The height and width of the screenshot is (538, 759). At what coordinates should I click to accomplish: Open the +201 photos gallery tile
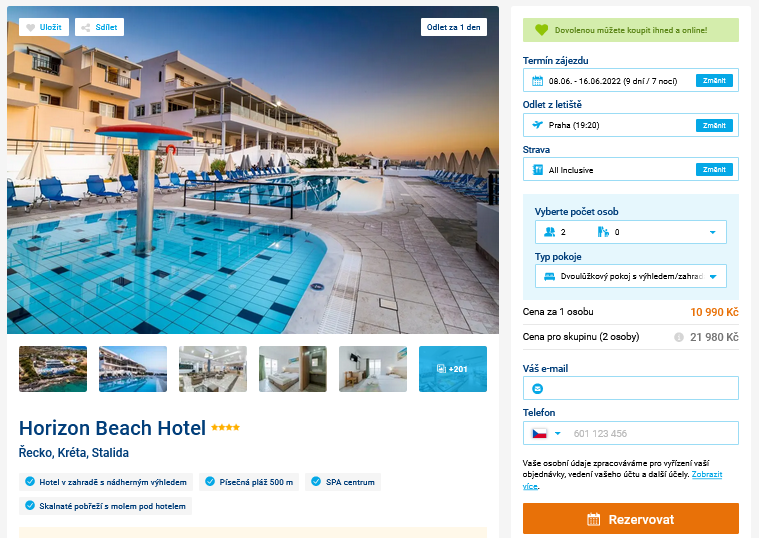pyautogui.click(x=453, y=369)
